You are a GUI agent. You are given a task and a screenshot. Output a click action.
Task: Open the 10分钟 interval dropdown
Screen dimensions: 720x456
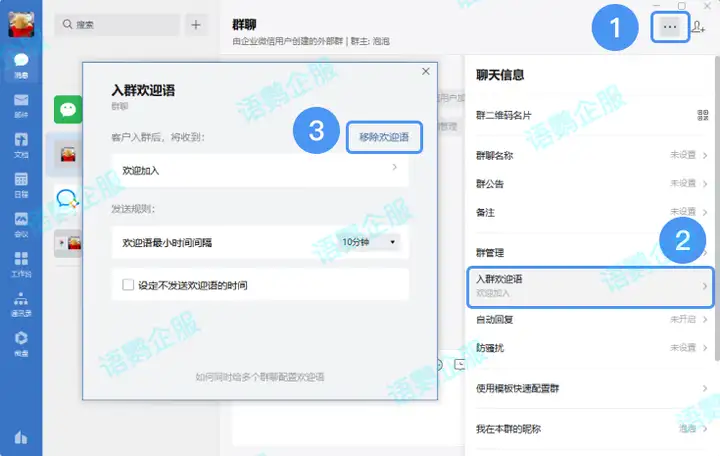369,242
